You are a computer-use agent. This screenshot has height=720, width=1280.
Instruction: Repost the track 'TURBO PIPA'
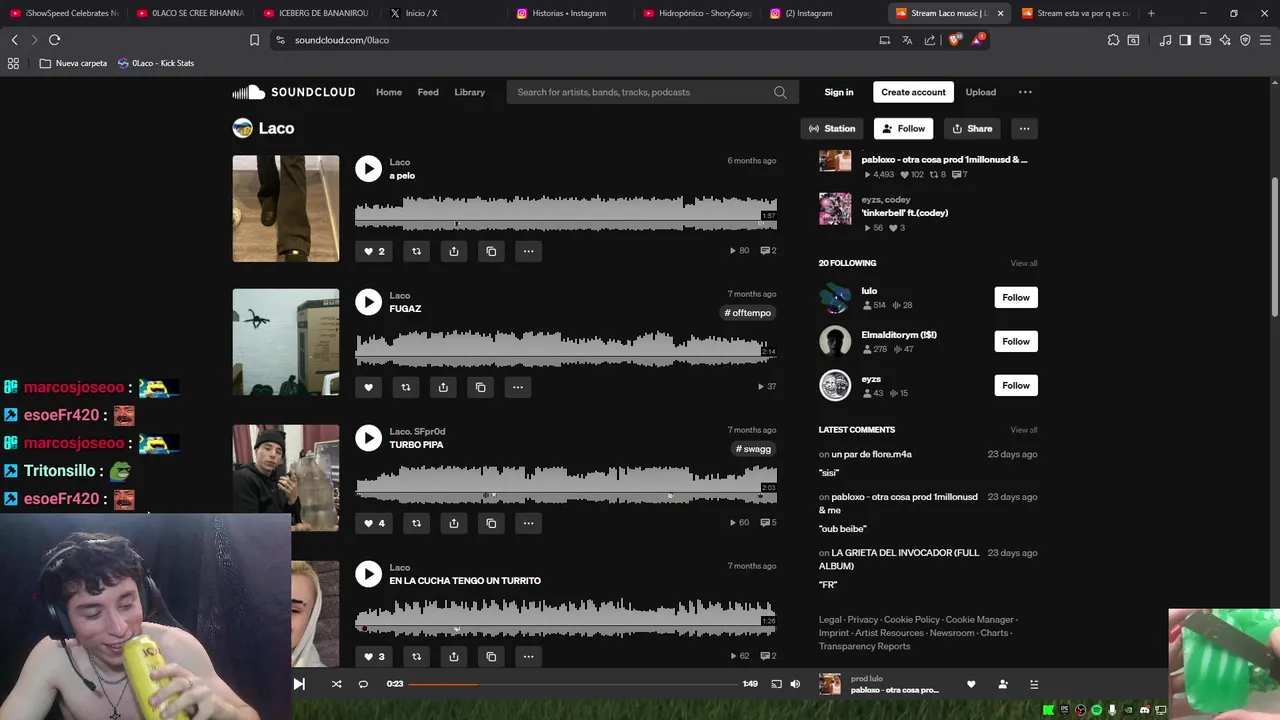416,523
